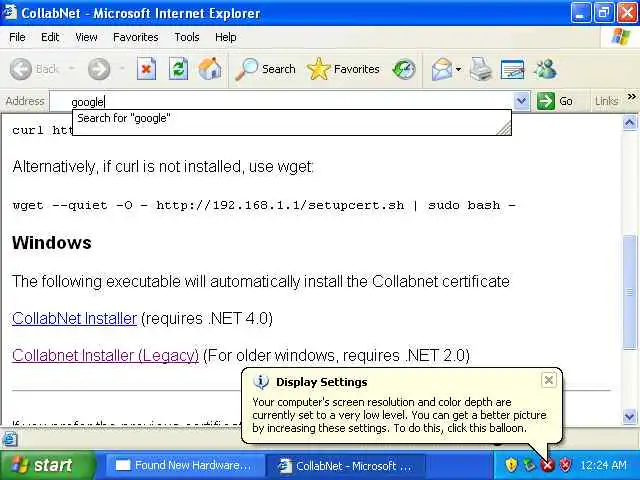Click the vertical scrollbar thumb
The height and width of the screenshot is (480, 640).
click(629, 292)
